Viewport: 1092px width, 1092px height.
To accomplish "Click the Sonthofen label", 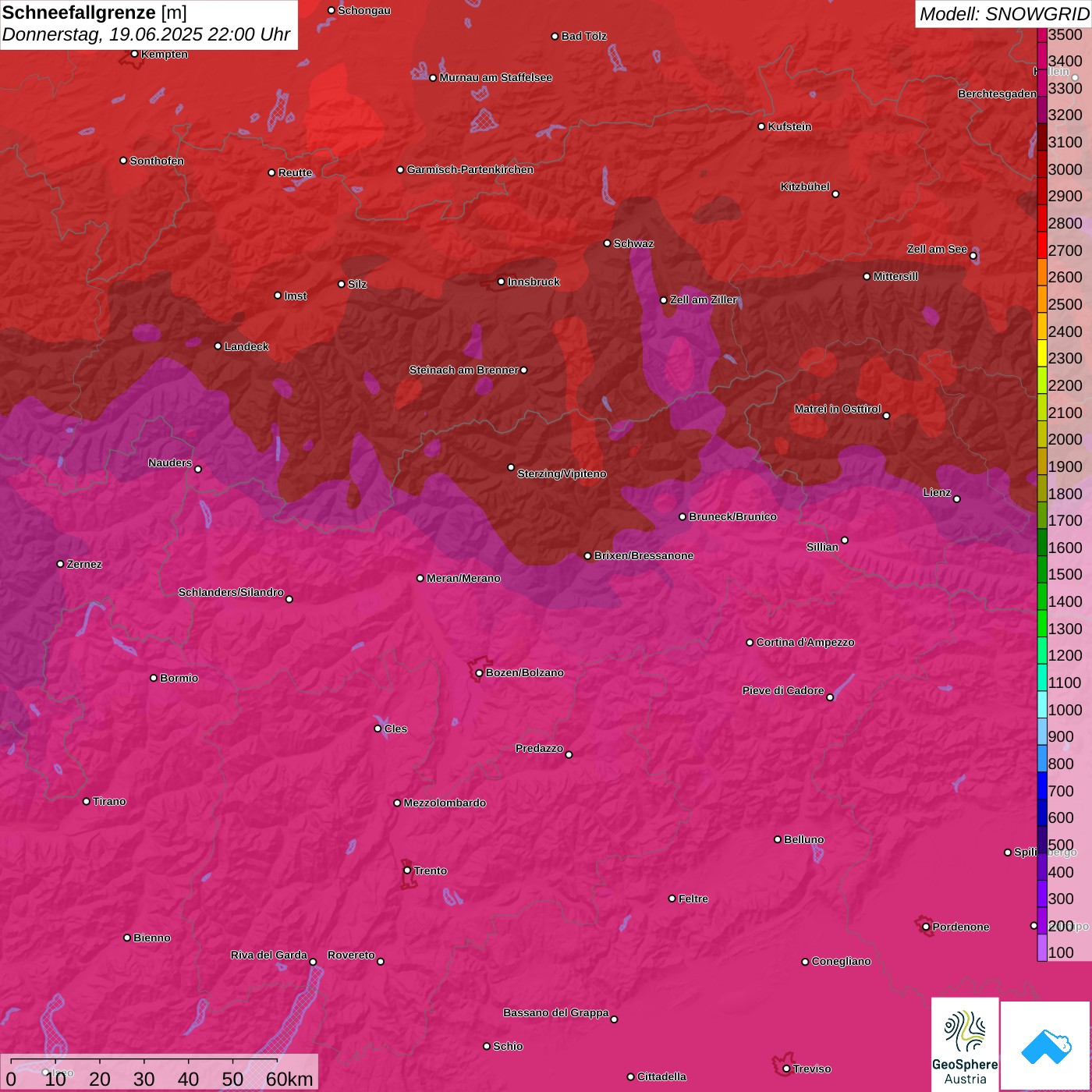I will point(157,161).
